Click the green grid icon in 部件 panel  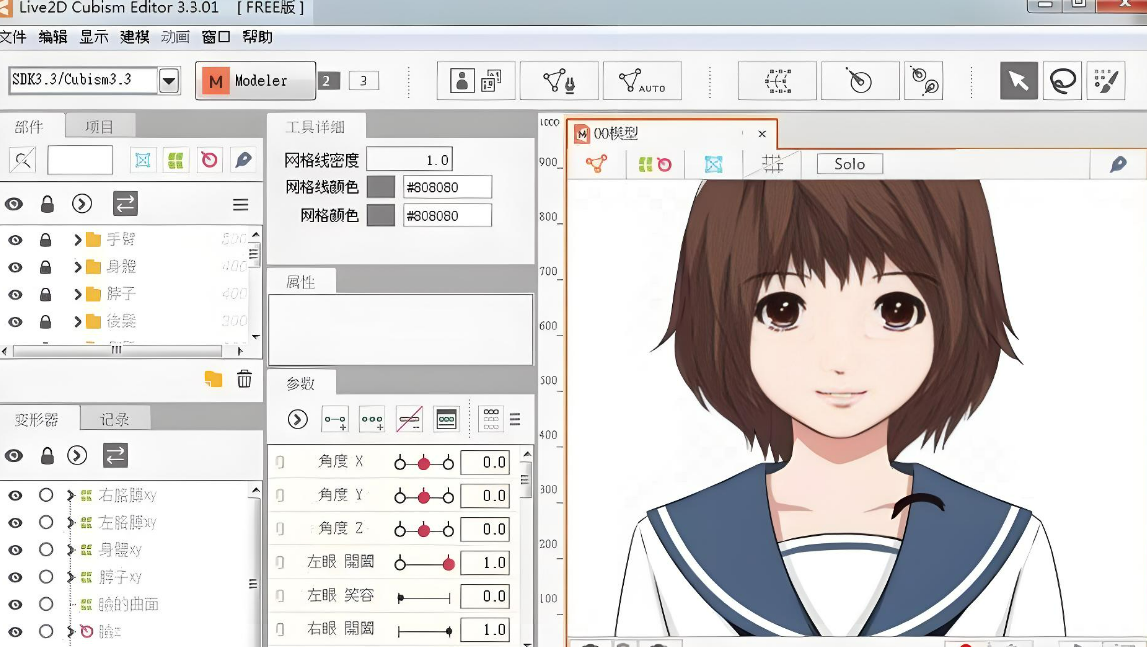pos(176,160)
